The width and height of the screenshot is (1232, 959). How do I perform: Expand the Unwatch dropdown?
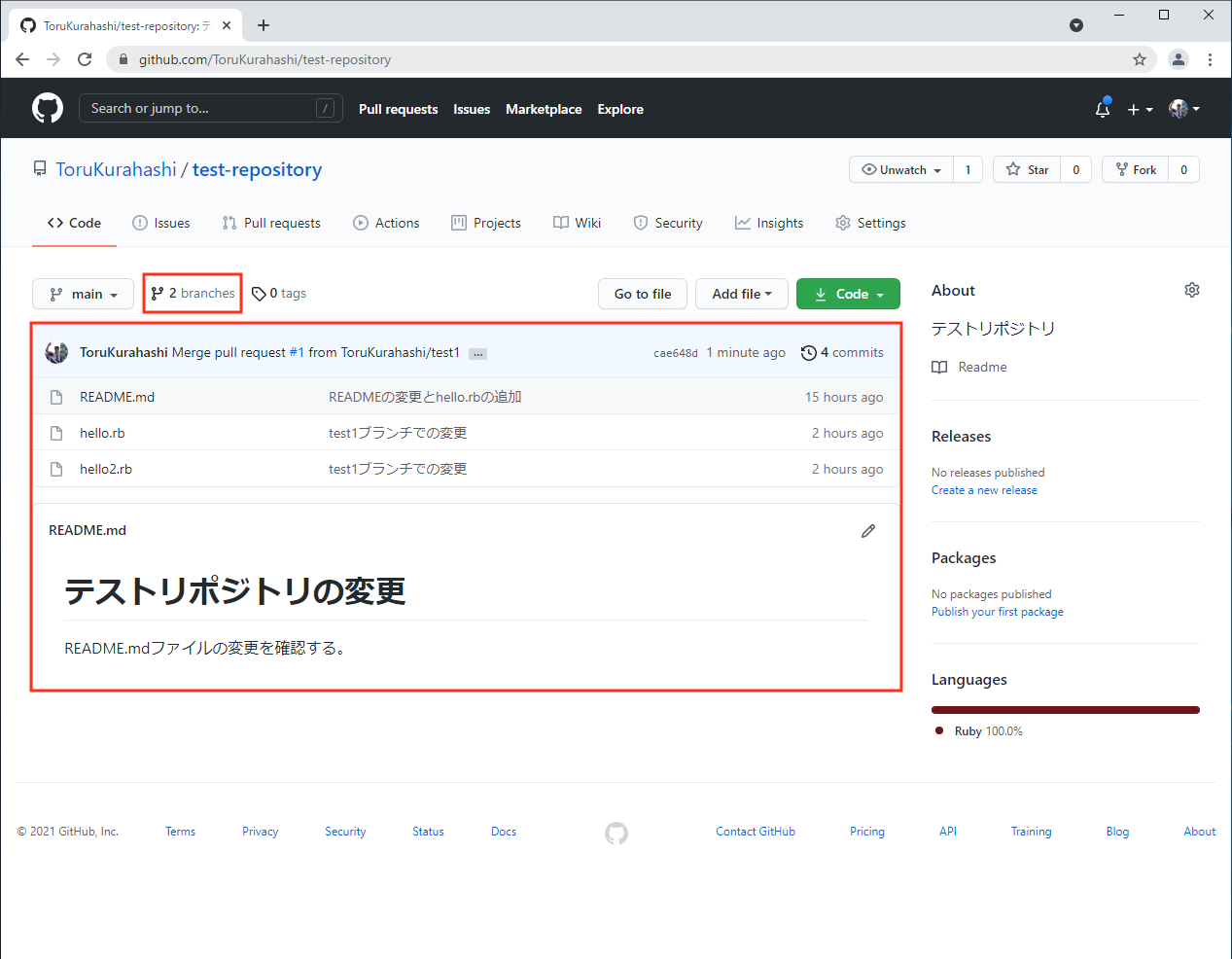click(901, 170)
